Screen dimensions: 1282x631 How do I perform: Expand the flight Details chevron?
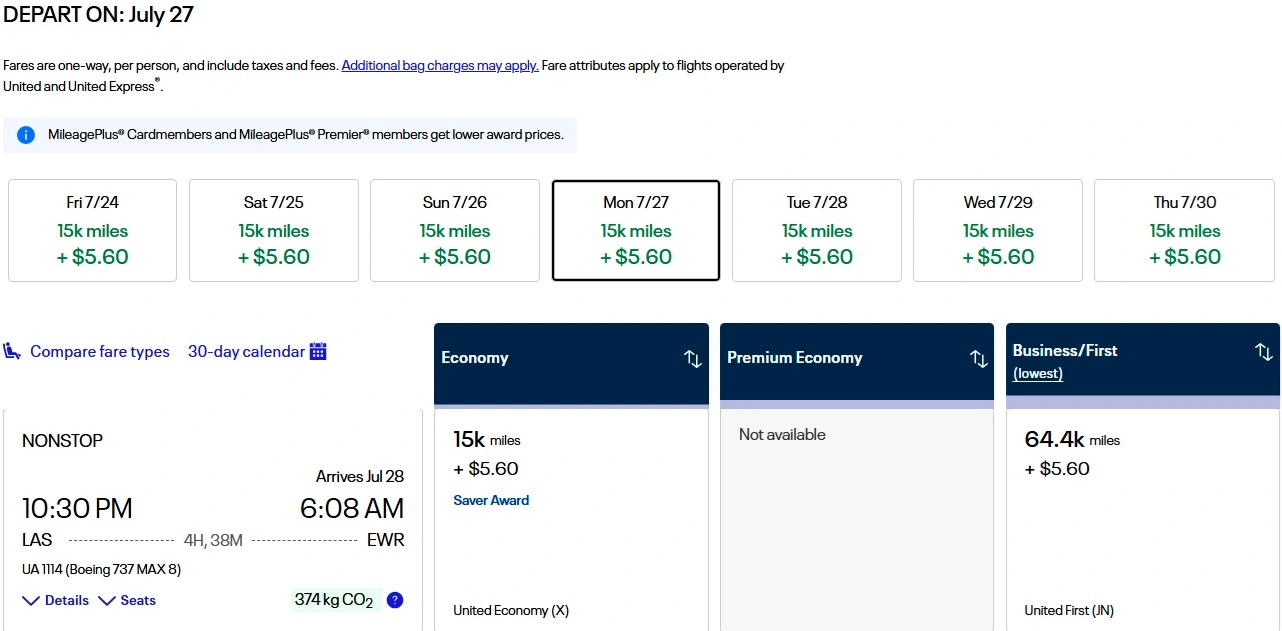point(31,601)
